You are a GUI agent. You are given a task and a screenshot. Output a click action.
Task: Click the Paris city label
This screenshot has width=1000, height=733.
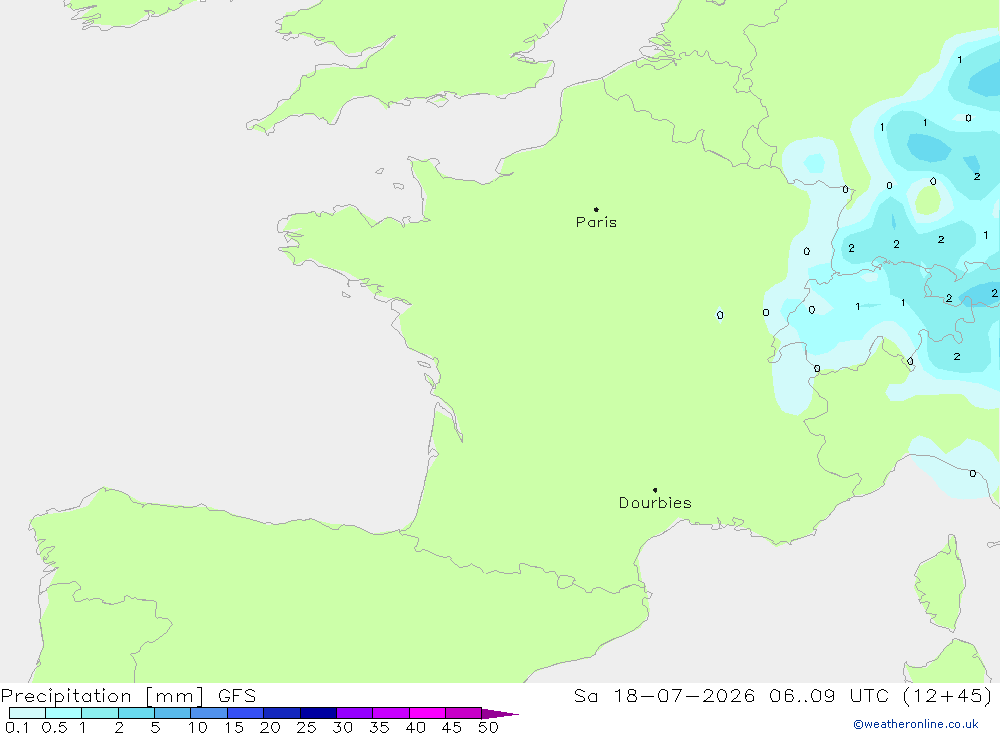tap(596, 222)
